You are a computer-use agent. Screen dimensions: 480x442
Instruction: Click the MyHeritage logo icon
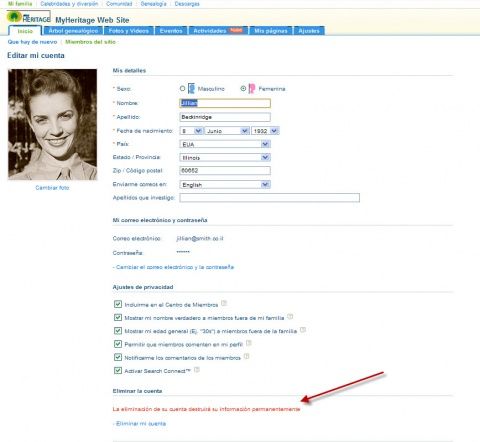tap(29, 17)
